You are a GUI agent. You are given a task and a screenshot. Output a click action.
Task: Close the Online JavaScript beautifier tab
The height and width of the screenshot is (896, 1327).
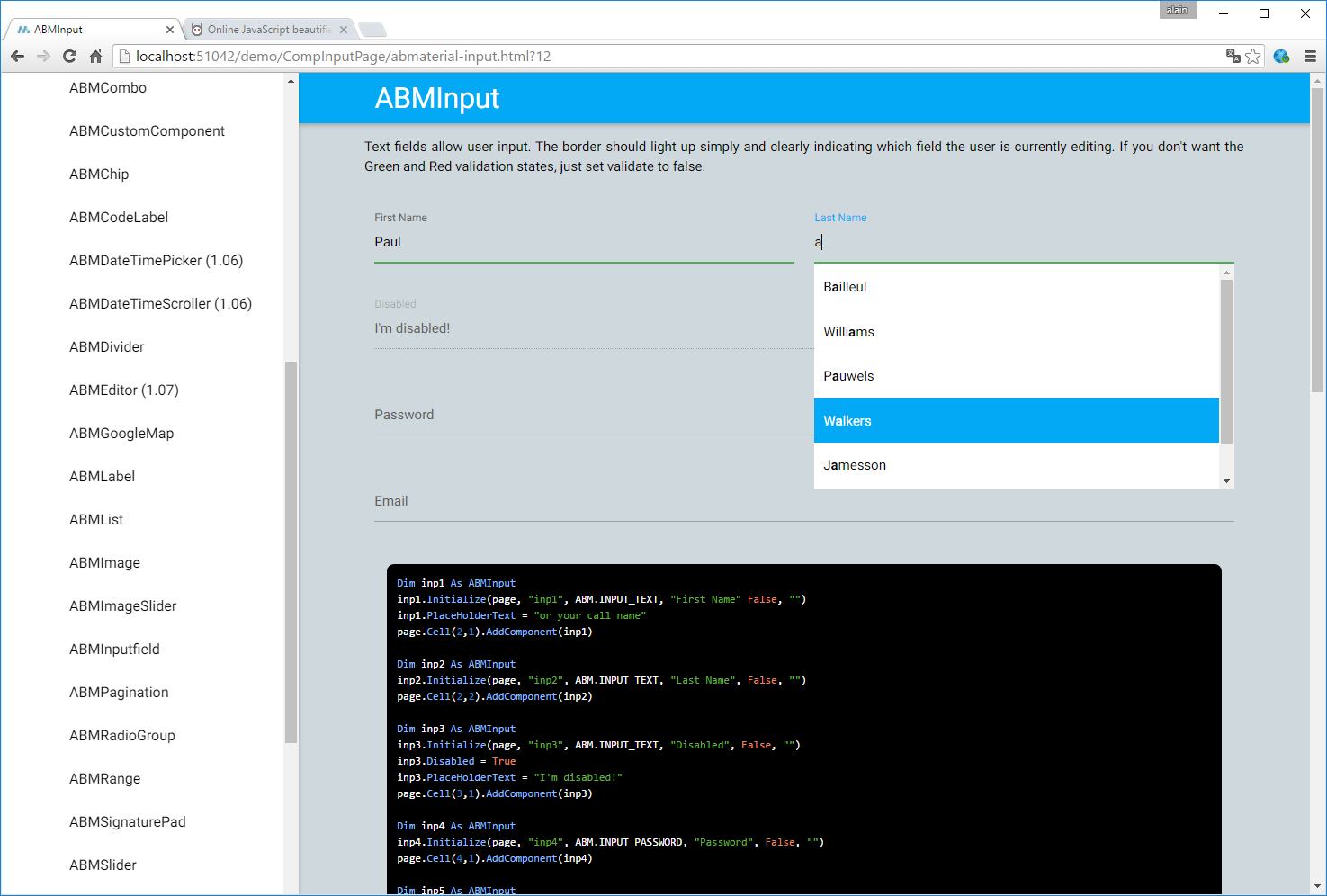pos(344,30)
